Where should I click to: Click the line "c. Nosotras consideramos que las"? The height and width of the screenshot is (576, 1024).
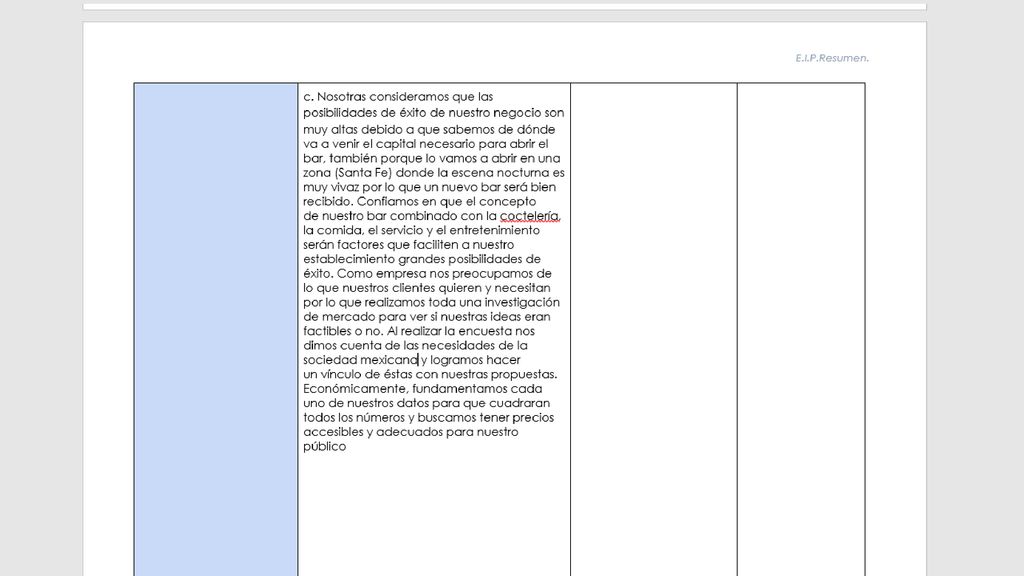(x=398, y=97)
